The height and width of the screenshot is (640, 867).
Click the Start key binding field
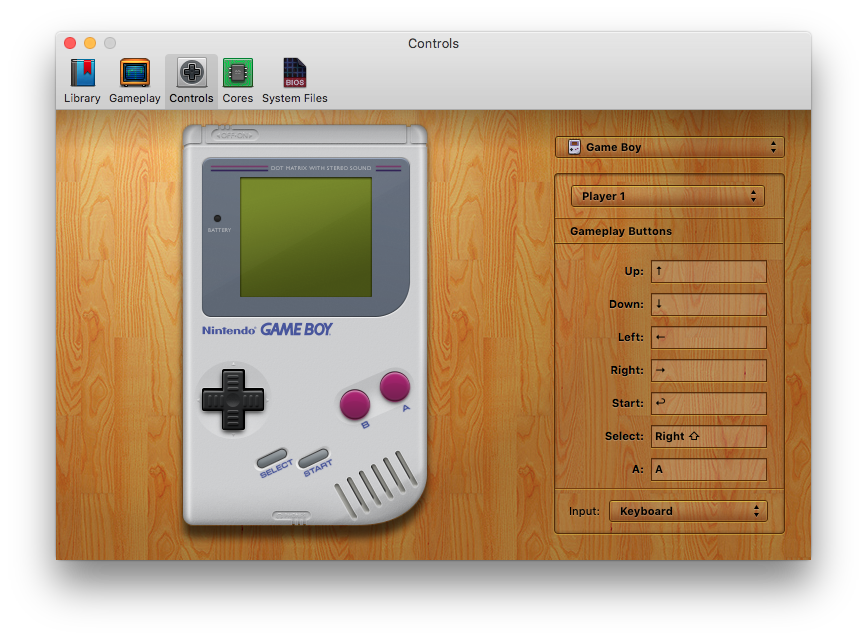pos(709,403)
